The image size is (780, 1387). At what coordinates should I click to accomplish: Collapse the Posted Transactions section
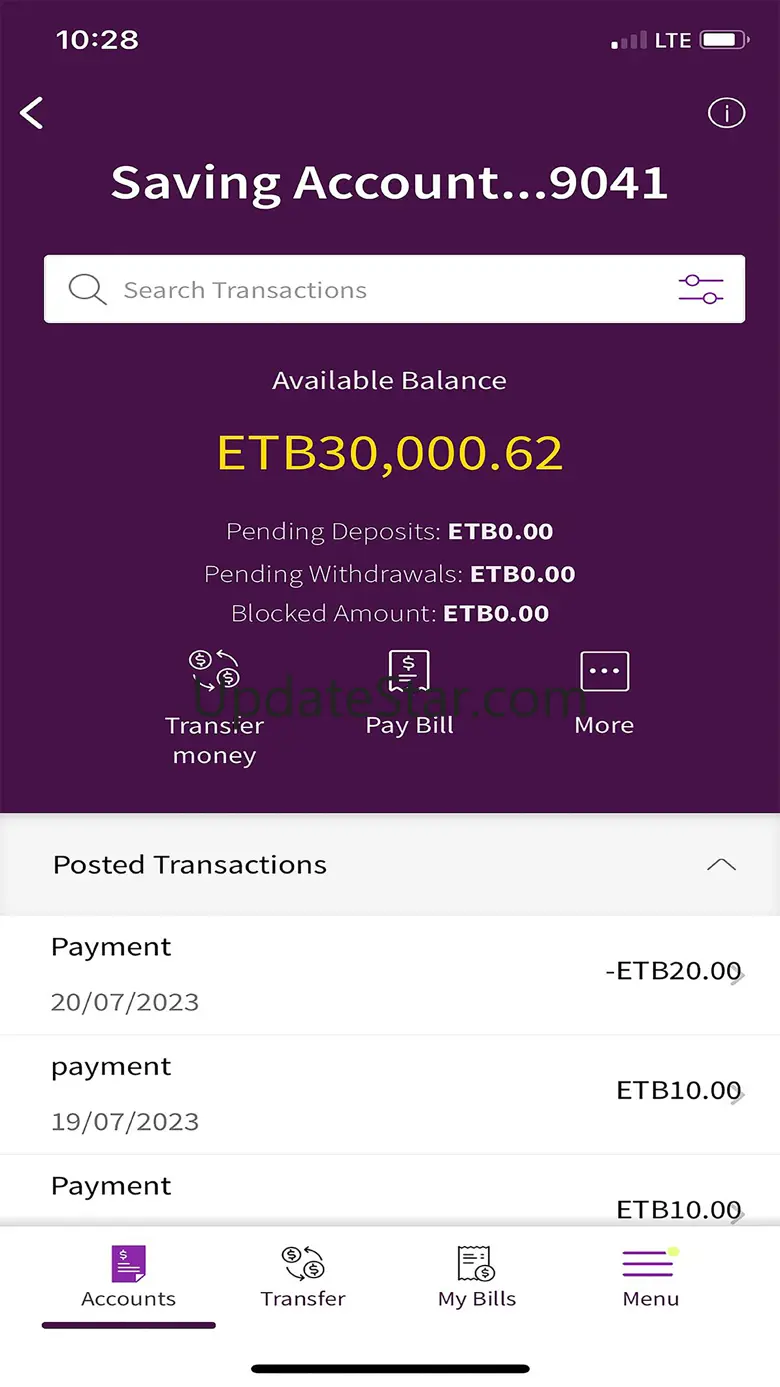click(x=721, y=865)
